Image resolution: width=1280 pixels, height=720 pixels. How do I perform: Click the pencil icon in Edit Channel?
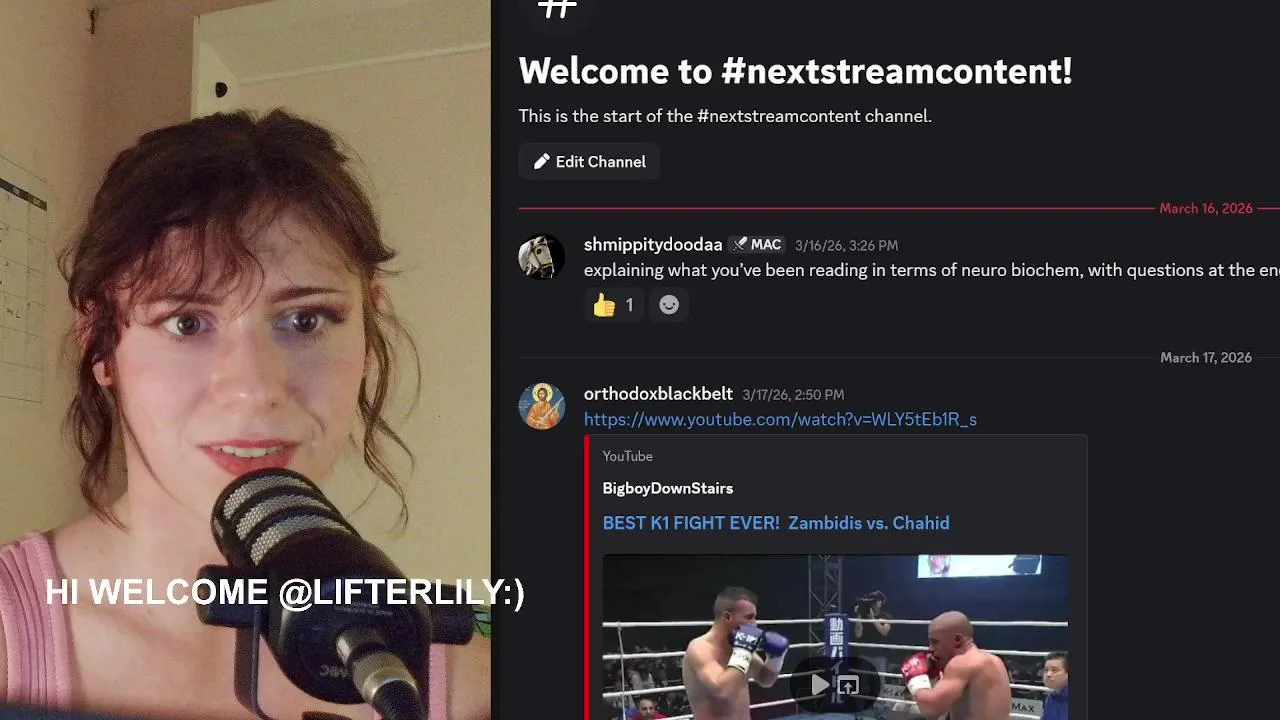pos(541,162)
